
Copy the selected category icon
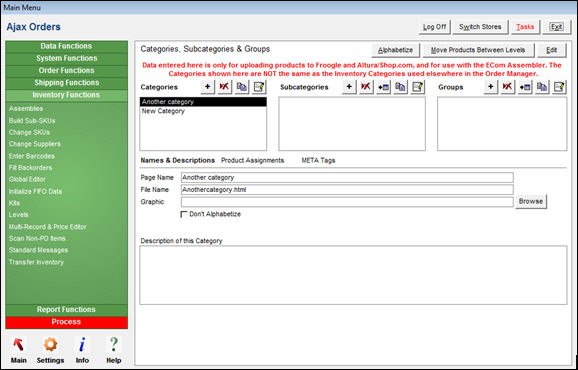coord(242,87)
